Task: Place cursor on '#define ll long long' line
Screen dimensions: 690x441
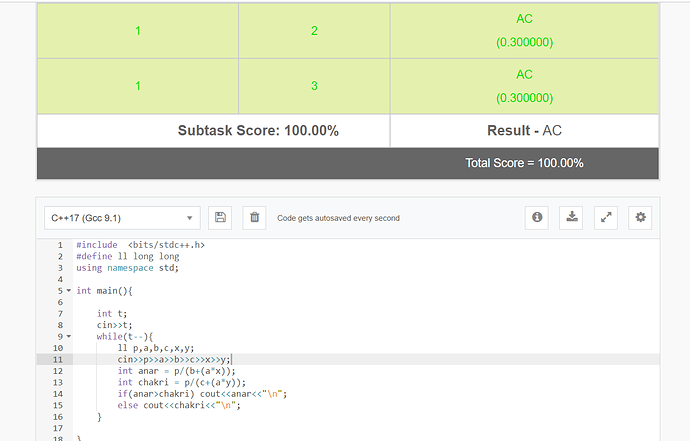Action: 128,256
